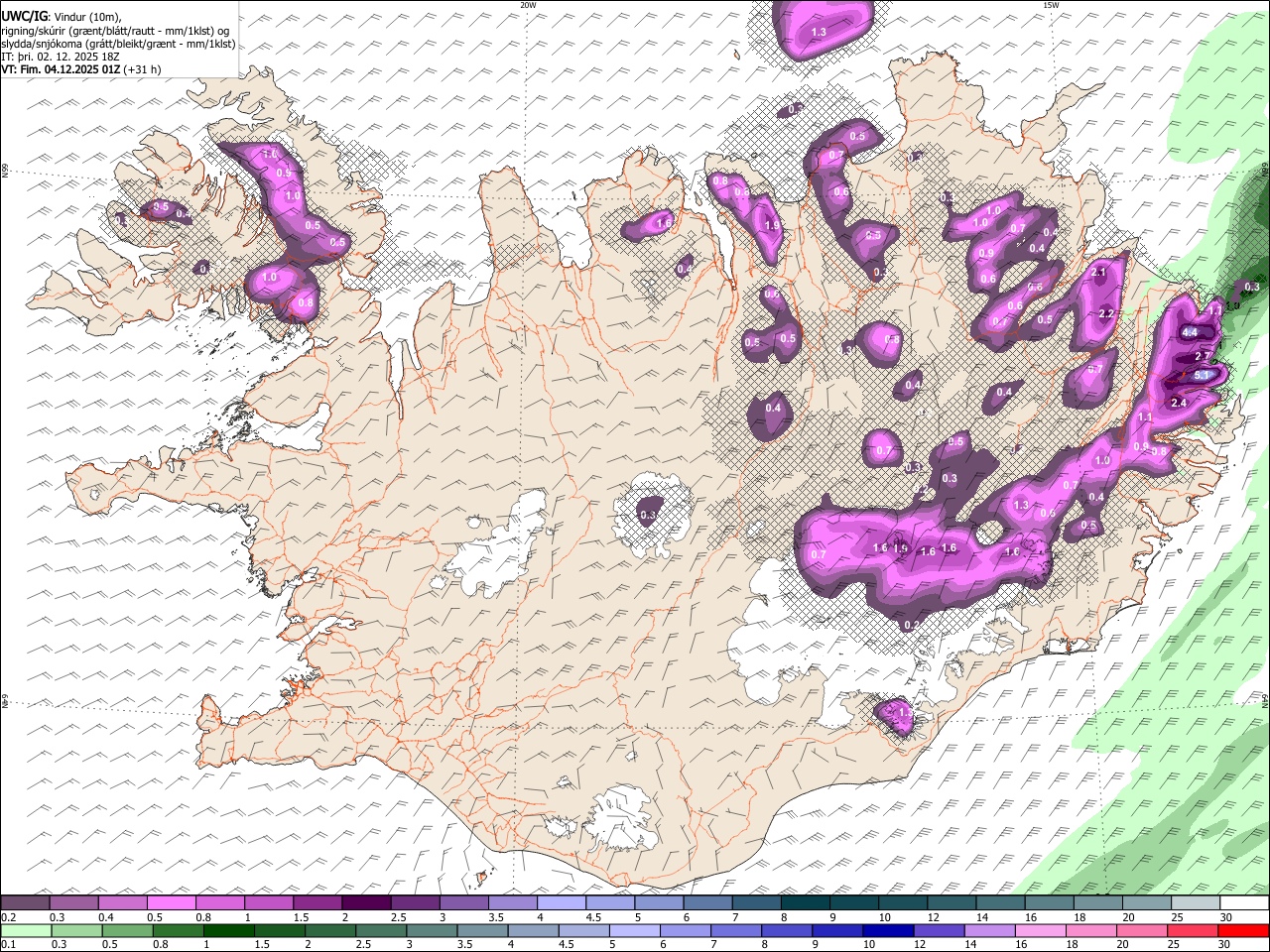Click the bright red swatch ending the lower legend
Screen dimensions: 1270x952
(x=1244, y=931)
